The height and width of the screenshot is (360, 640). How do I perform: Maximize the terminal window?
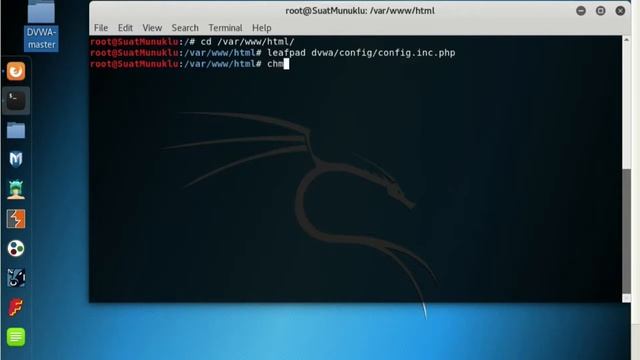point(600,11)
